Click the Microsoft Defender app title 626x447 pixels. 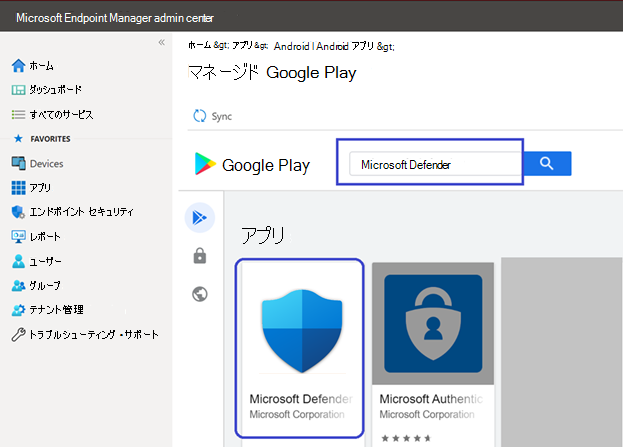(301, 399)
